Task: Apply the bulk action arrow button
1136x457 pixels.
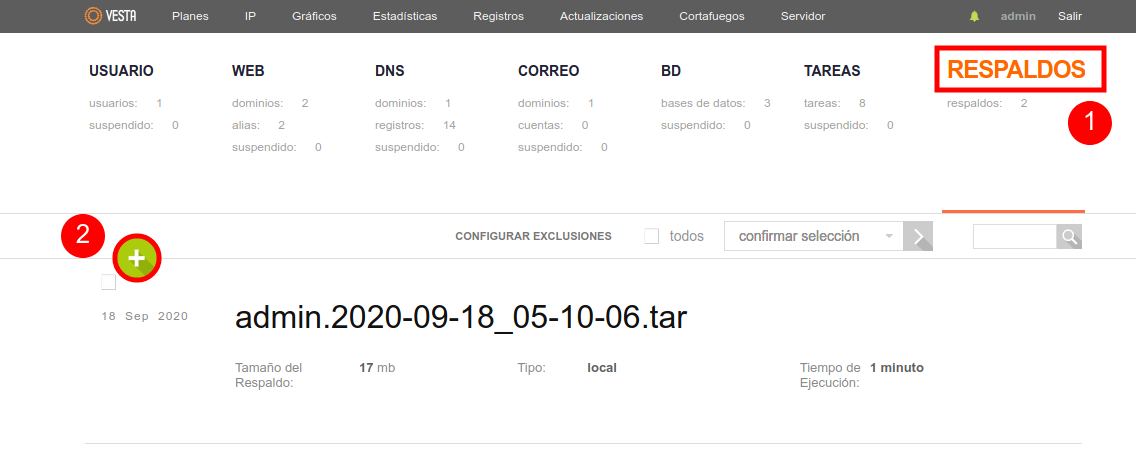Action: (x=918, y=236)
